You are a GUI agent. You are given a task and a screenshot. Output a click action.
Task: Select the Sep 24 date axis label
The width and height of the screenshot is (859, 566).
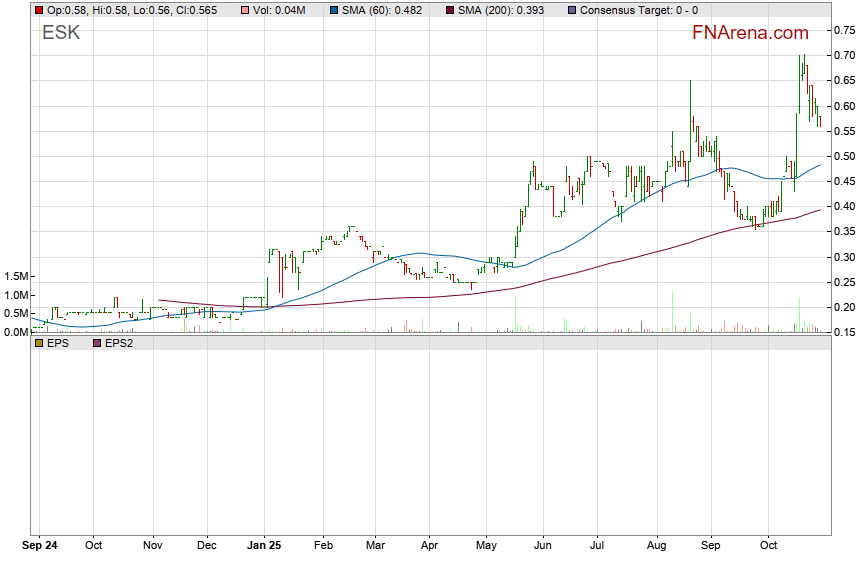pos(40,546)
